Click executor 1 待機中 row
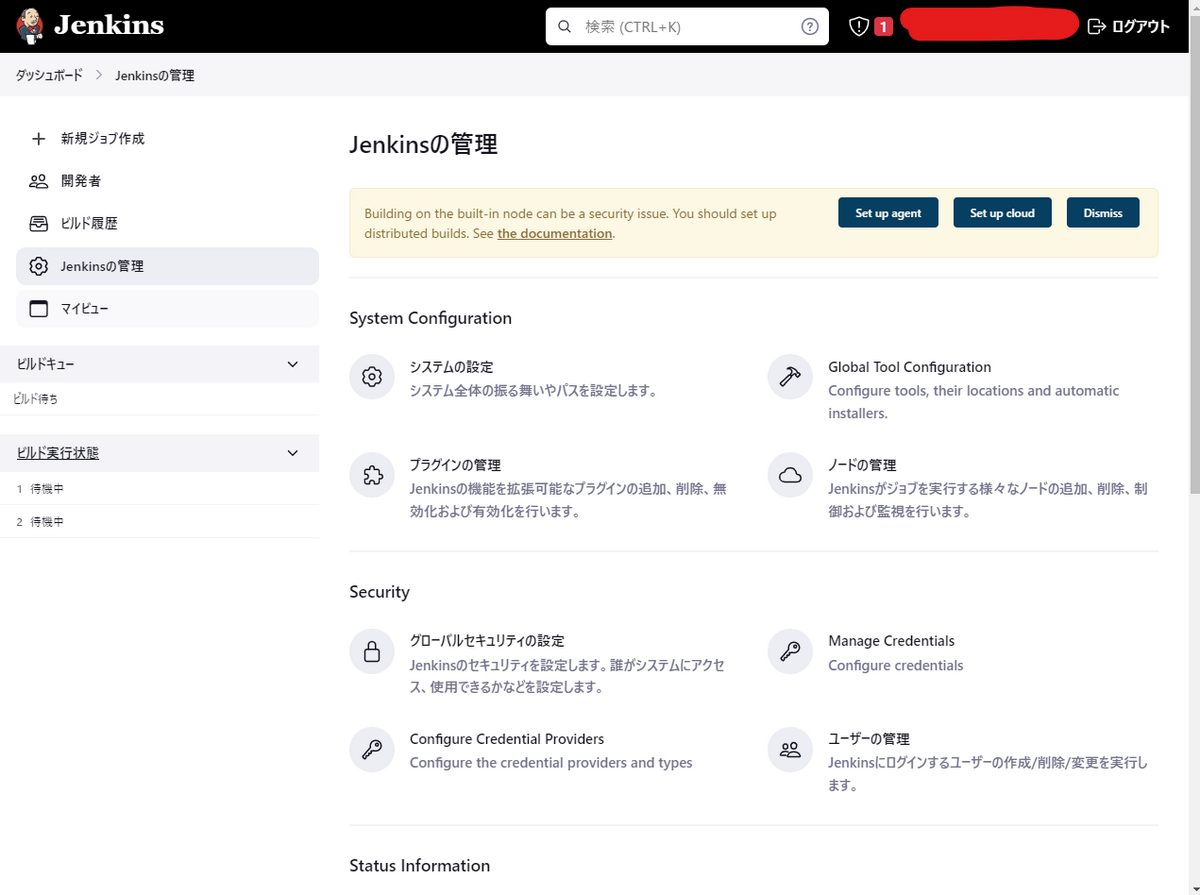The height and width of the screenshot is (895, 1200). (x=160, y=489)
